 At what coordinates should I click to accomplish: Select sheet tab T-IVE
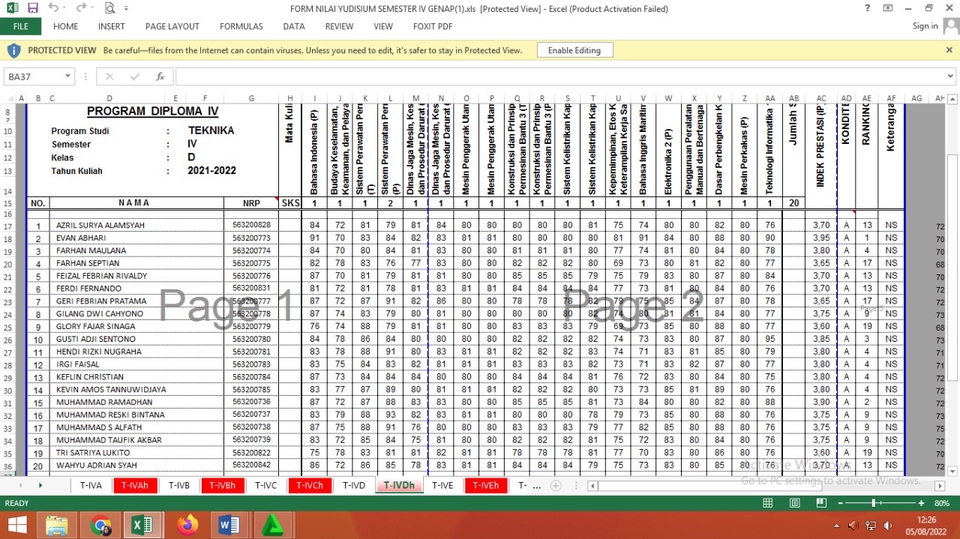442,485
